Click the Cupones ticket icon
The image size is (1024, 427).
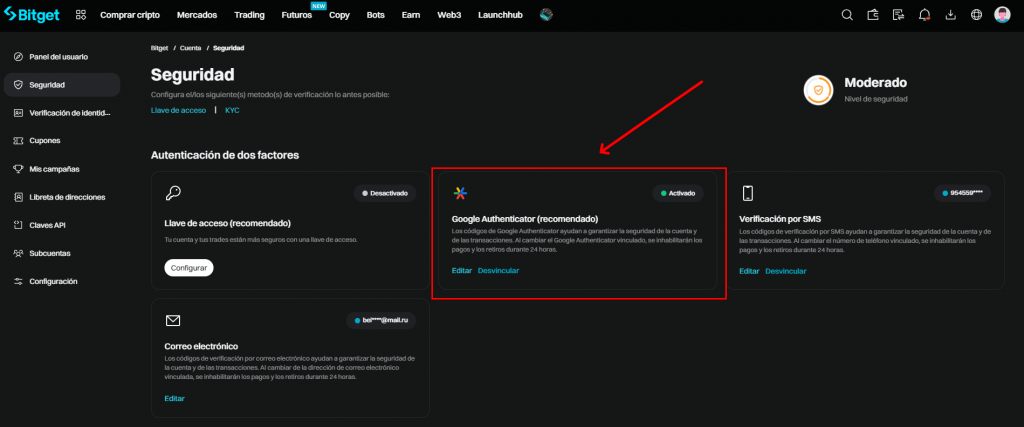[18, 141]
